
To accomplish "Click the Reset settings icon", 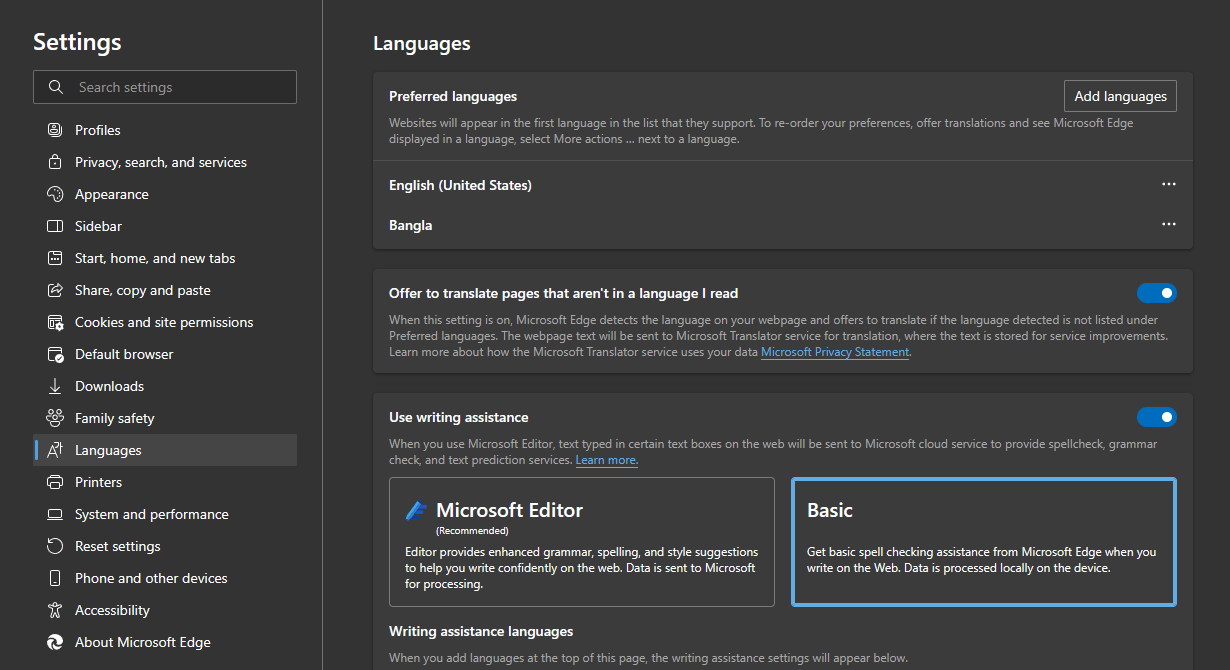I will click(x=55, y=546).
